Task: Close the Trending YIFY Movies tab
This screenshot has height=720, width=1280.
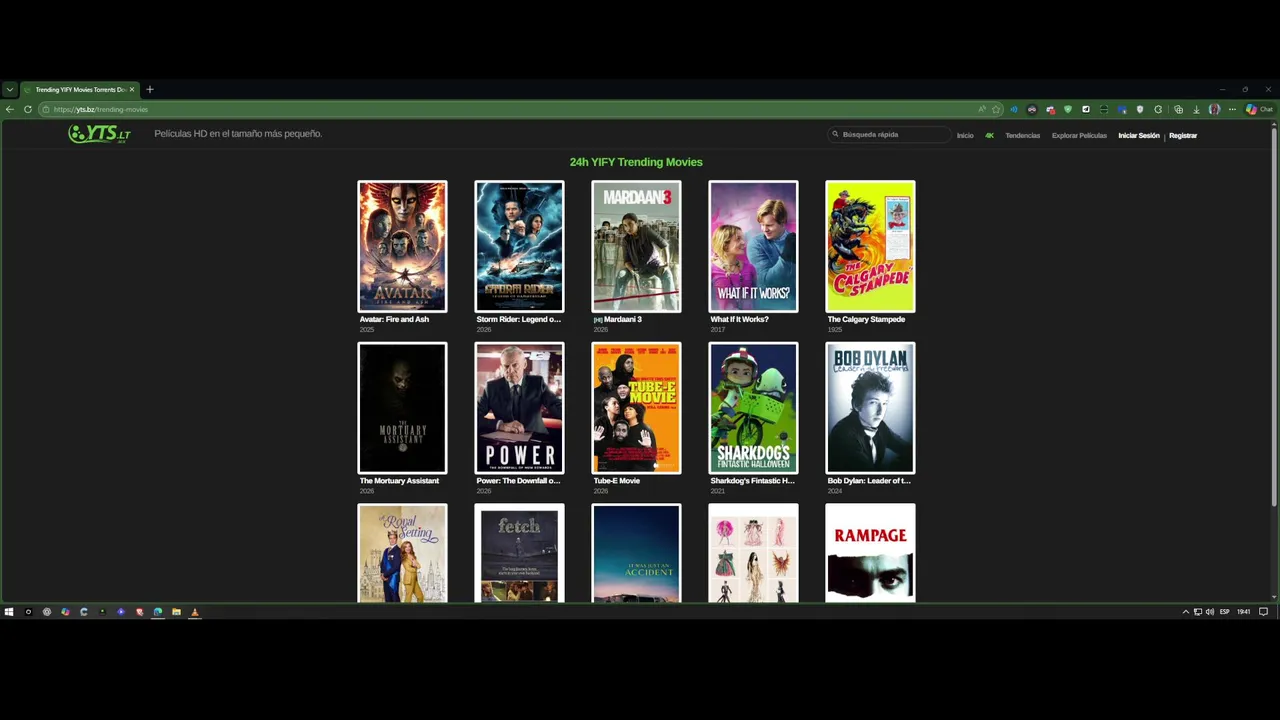Action: (132, 90)
